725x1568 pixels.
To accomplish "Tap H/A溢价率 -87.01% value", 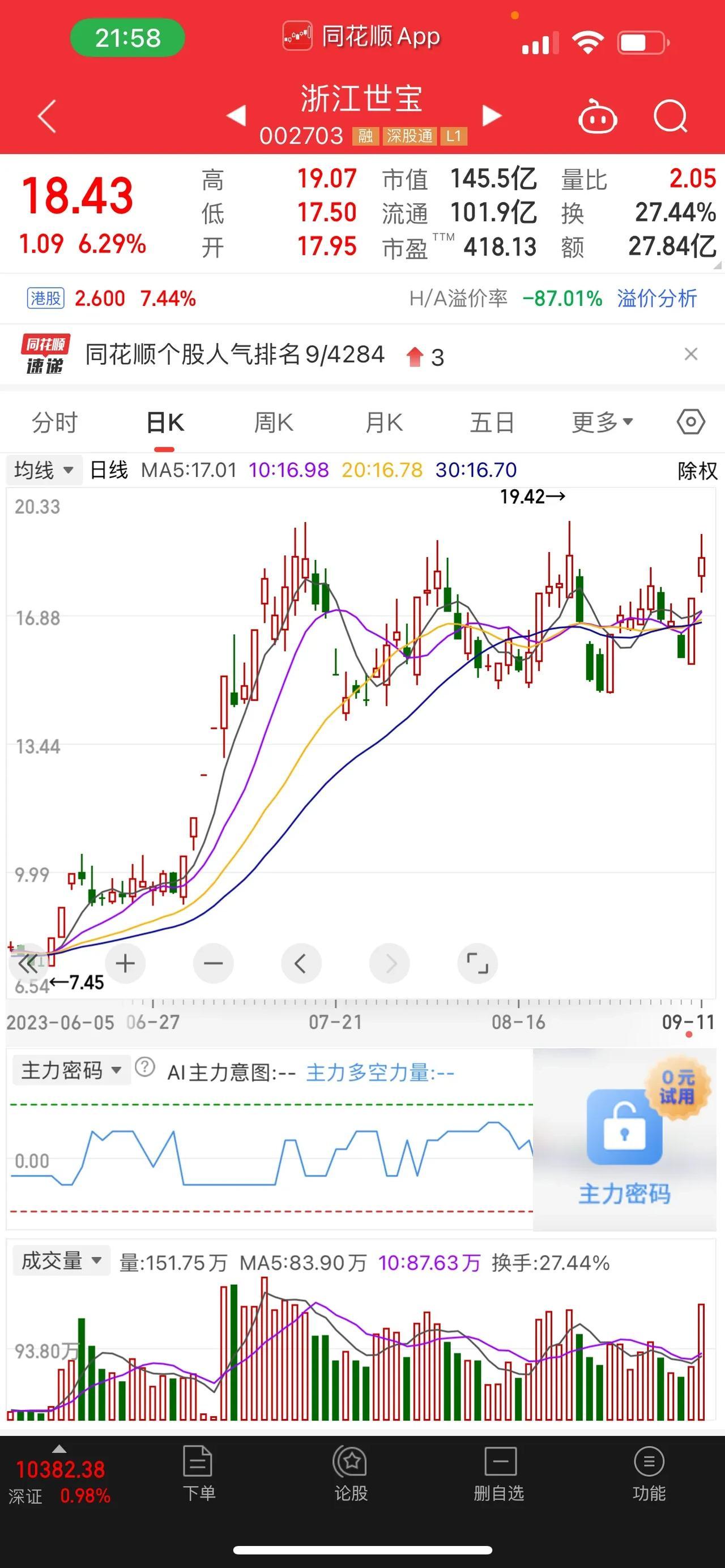I will point(562,298).
